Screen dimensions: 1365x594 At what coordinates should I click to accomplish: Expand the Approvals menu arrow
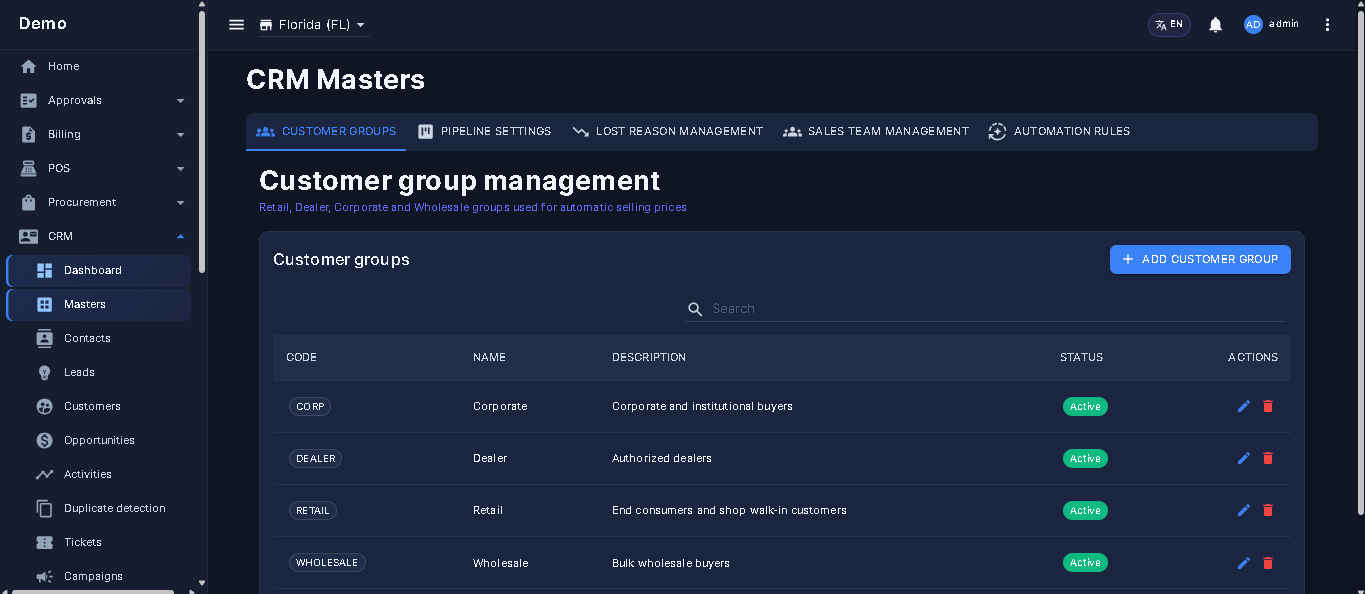click(180, 100)
